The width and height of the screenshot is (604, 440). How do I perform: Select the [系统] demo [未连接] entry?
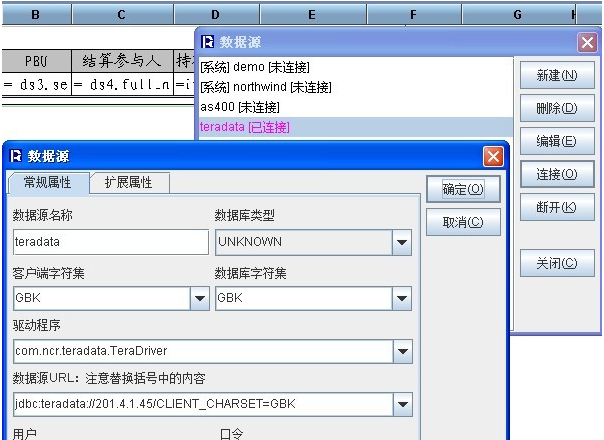[x=356, y=67]
